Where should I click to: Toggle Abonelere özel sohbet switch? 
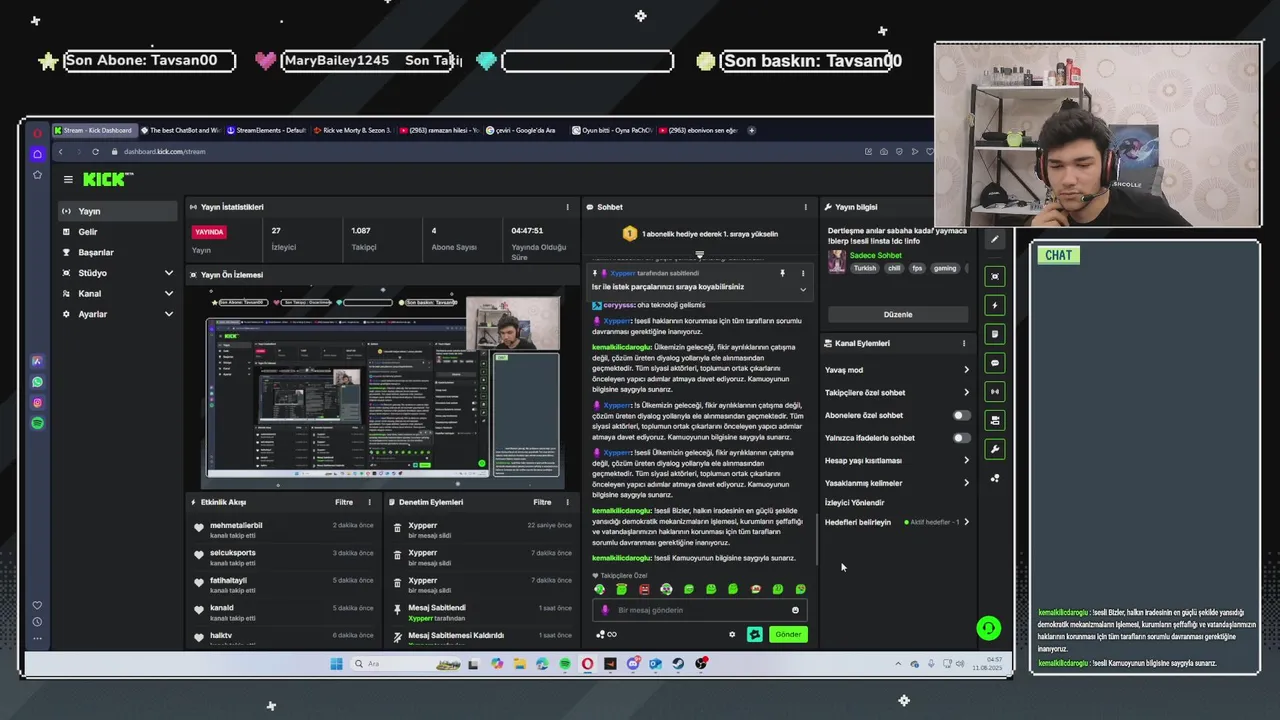[x=961, y=415]
